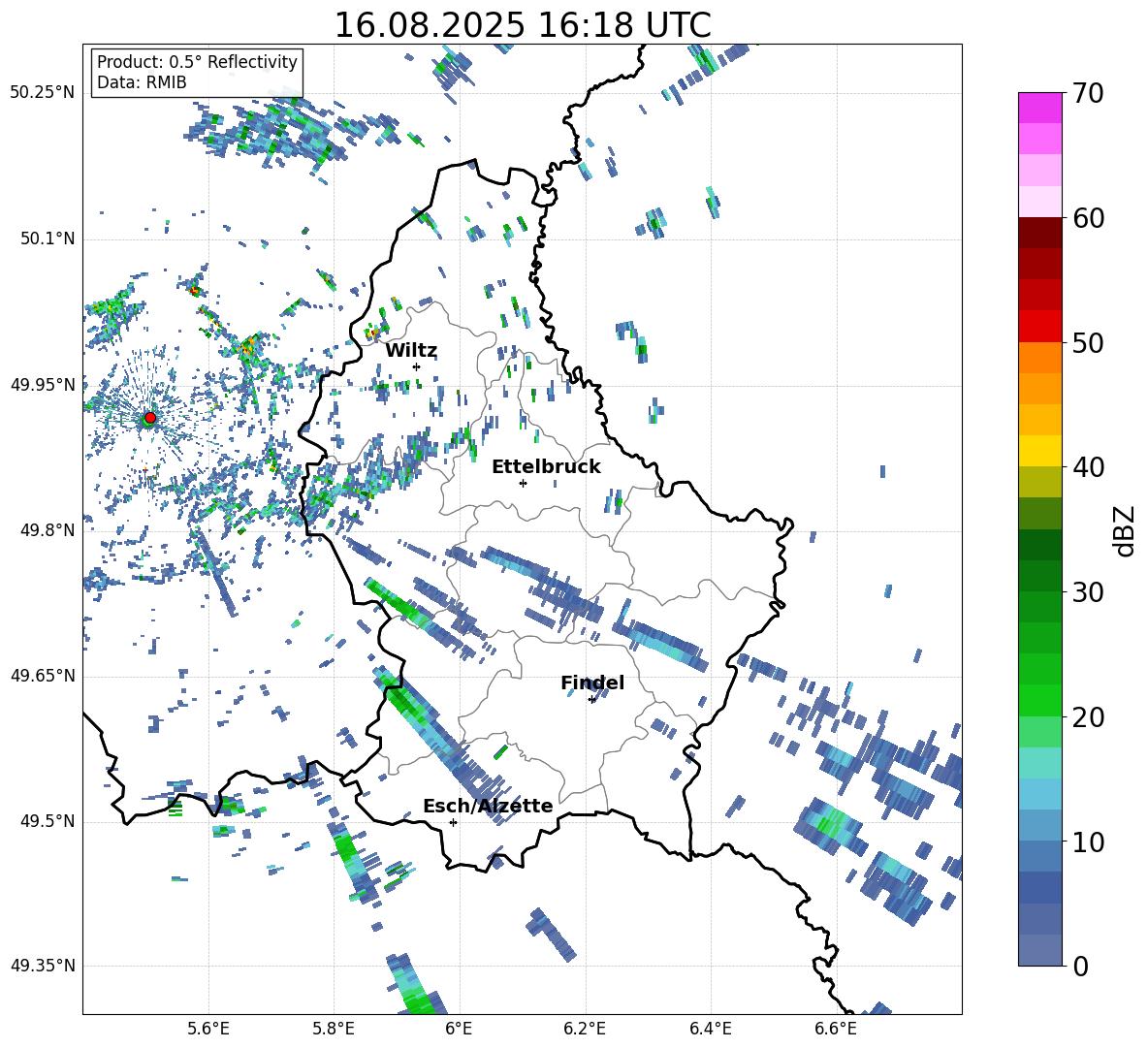1148x1048 pixels.
Task: Click the 30 dBZ colorbar tick label
Action: click(1088, 592)
